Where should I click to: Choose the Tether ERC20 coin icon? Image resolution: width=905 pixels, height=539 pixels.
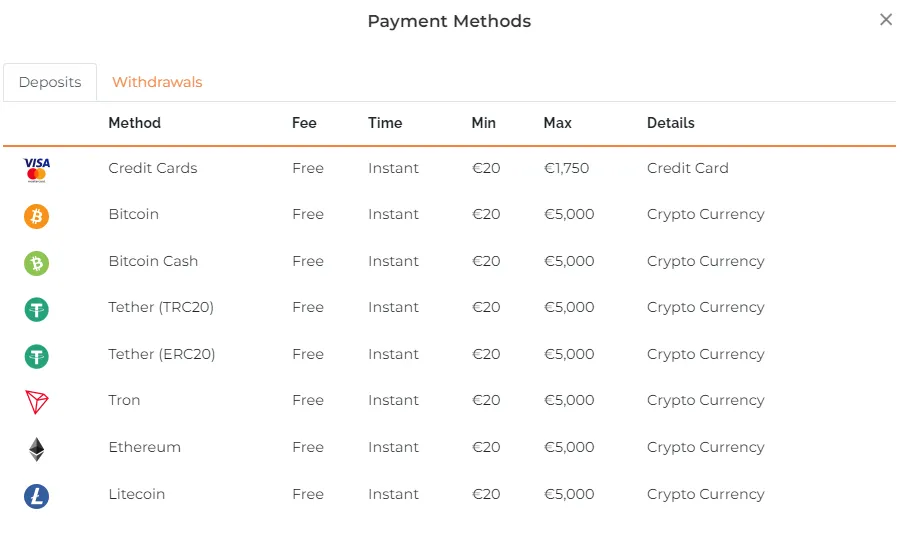click(36, 356)
